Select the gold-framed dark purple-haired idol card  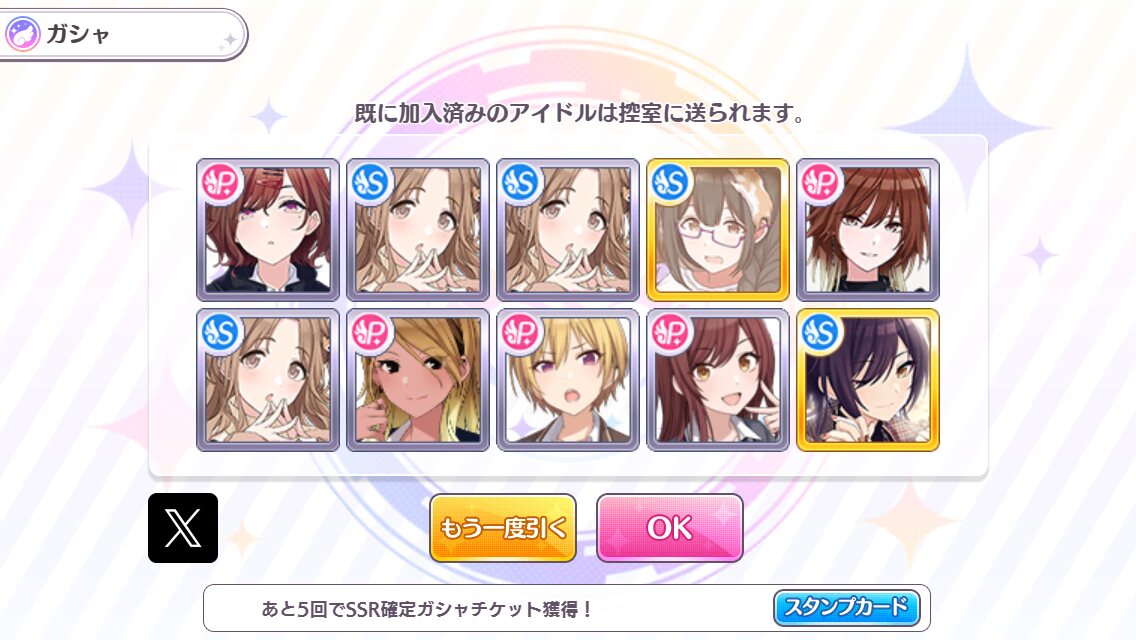[868, 380]
